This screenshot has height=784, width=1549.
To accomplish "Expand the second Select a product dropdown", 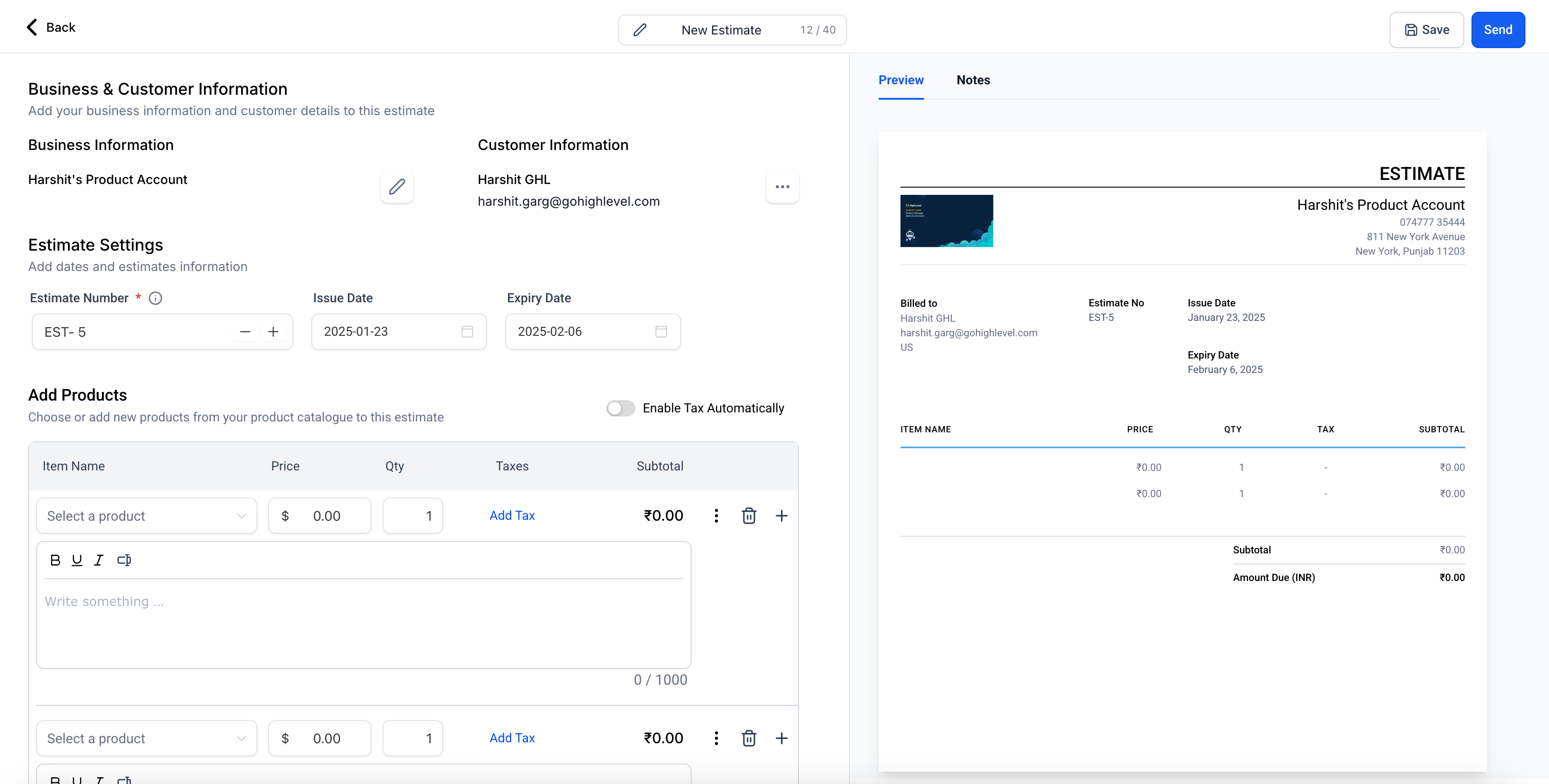I will coord(147,738).
